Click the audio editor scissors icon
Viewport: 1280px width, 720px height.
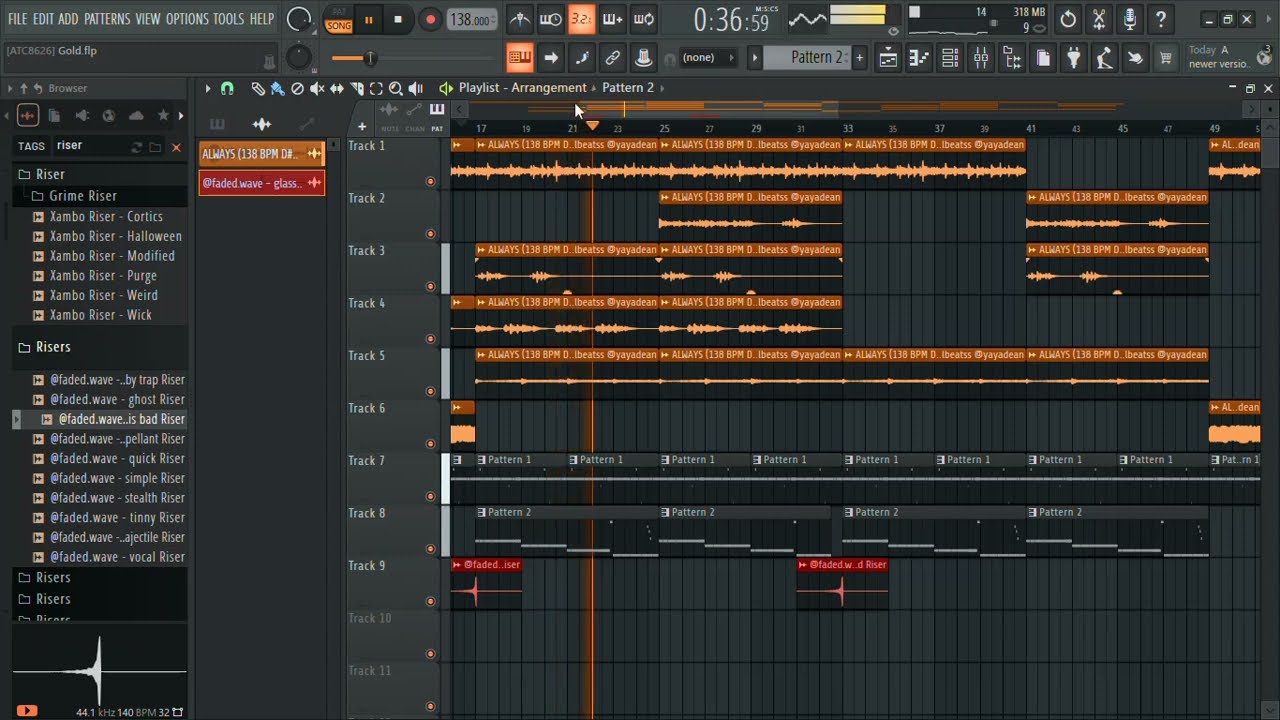point(1099,19)
